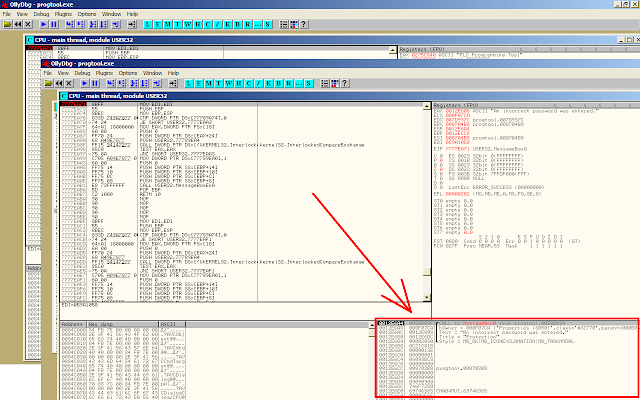
Task: Open File menu in front OllyDbg window
Action: point(47,73)
